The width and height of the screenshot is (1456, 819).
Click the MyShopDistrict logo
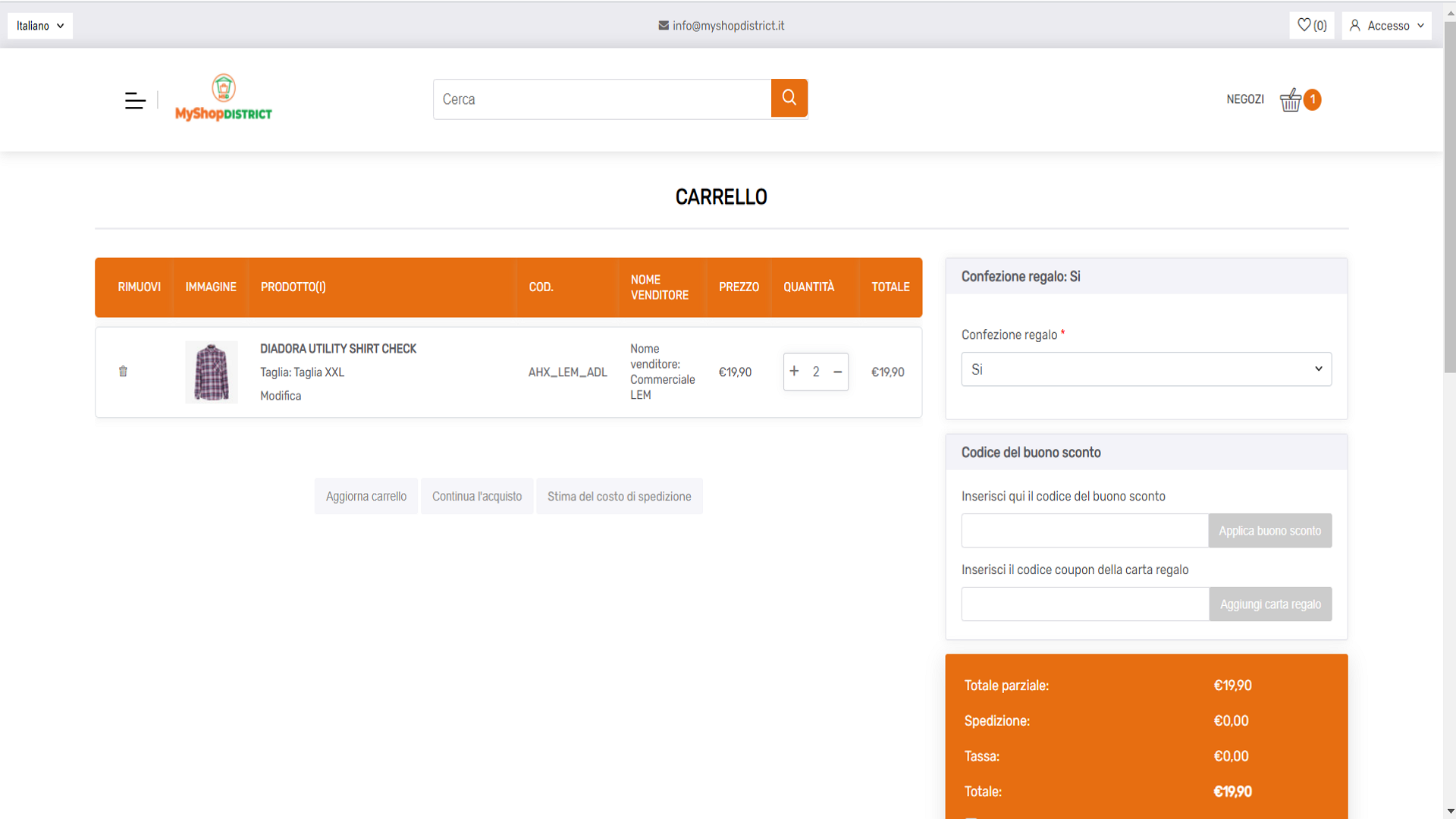coord(223,98)
